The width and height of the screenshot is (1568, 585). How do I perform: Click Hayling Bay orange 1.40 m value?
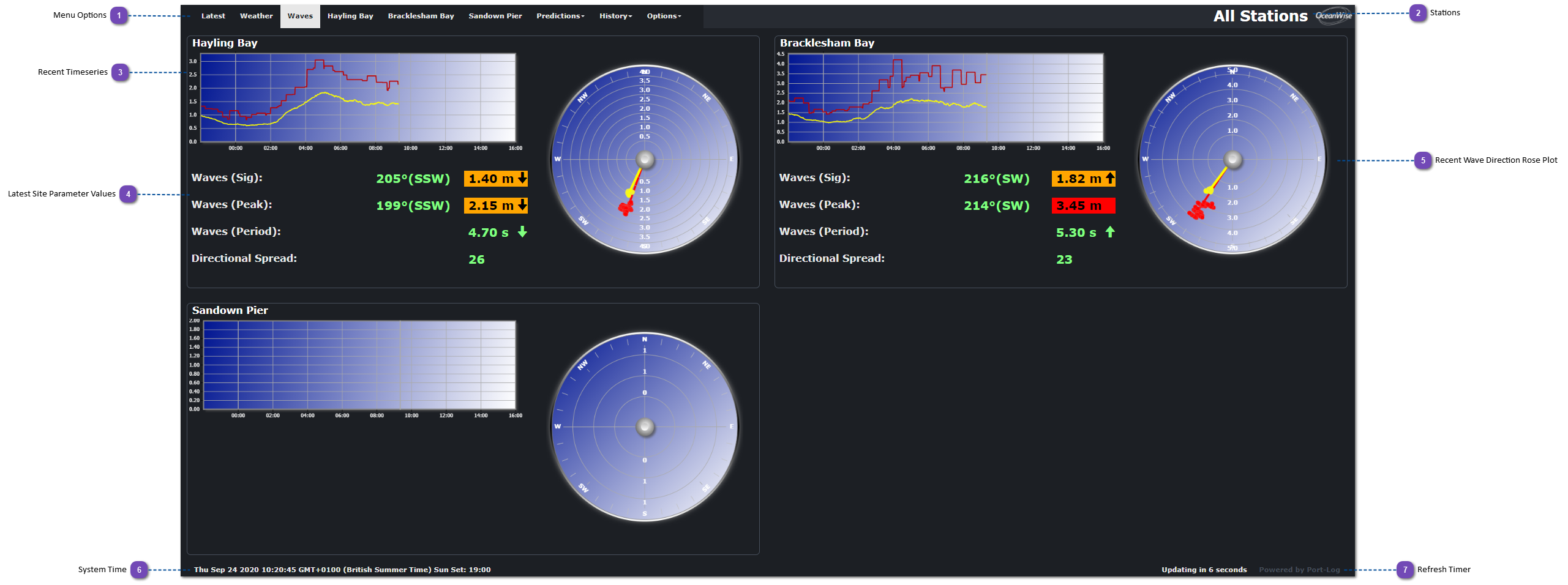(495, 179)
